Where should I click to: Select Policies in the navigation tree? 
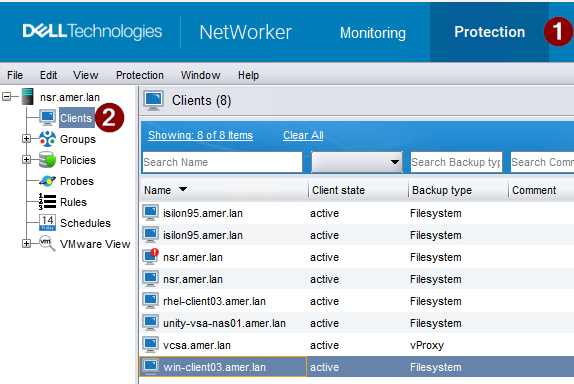78,160
